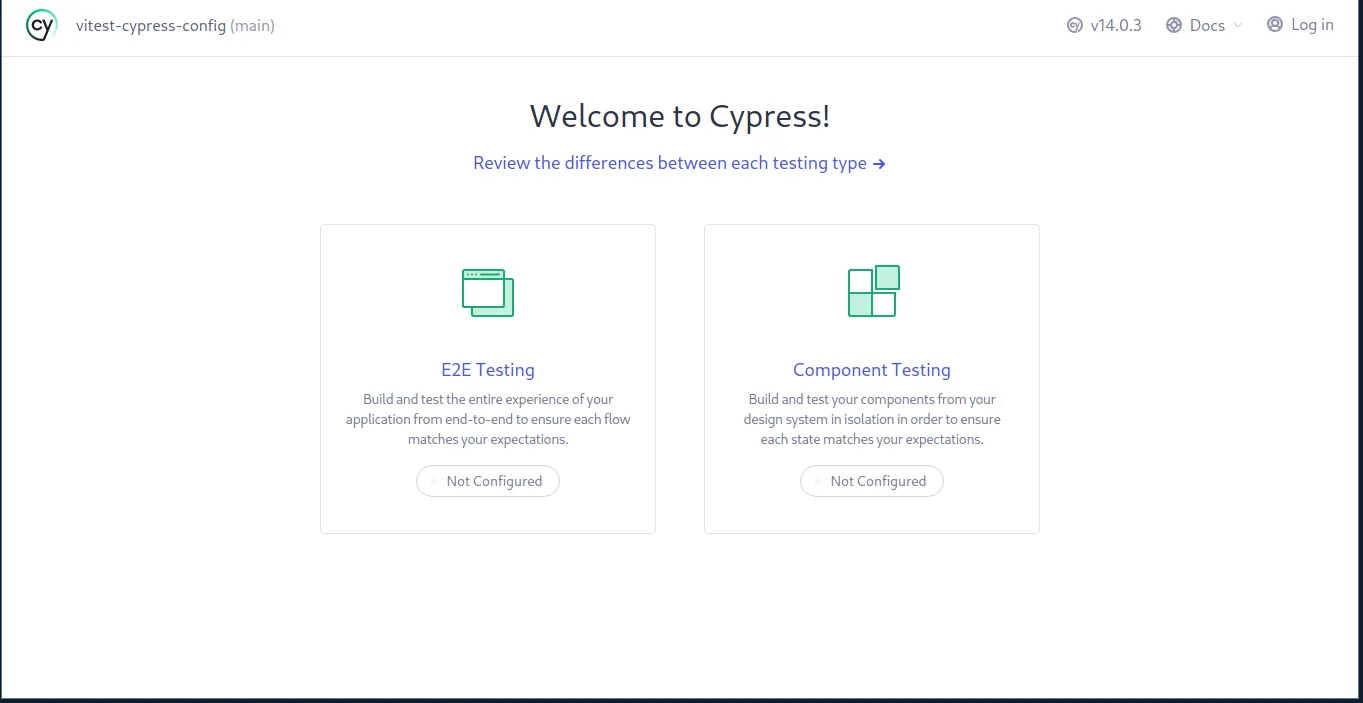Click the user avatar icon beside Log in
The width and height of the screenshot is (1363, 703).
tap(1273, 24)
